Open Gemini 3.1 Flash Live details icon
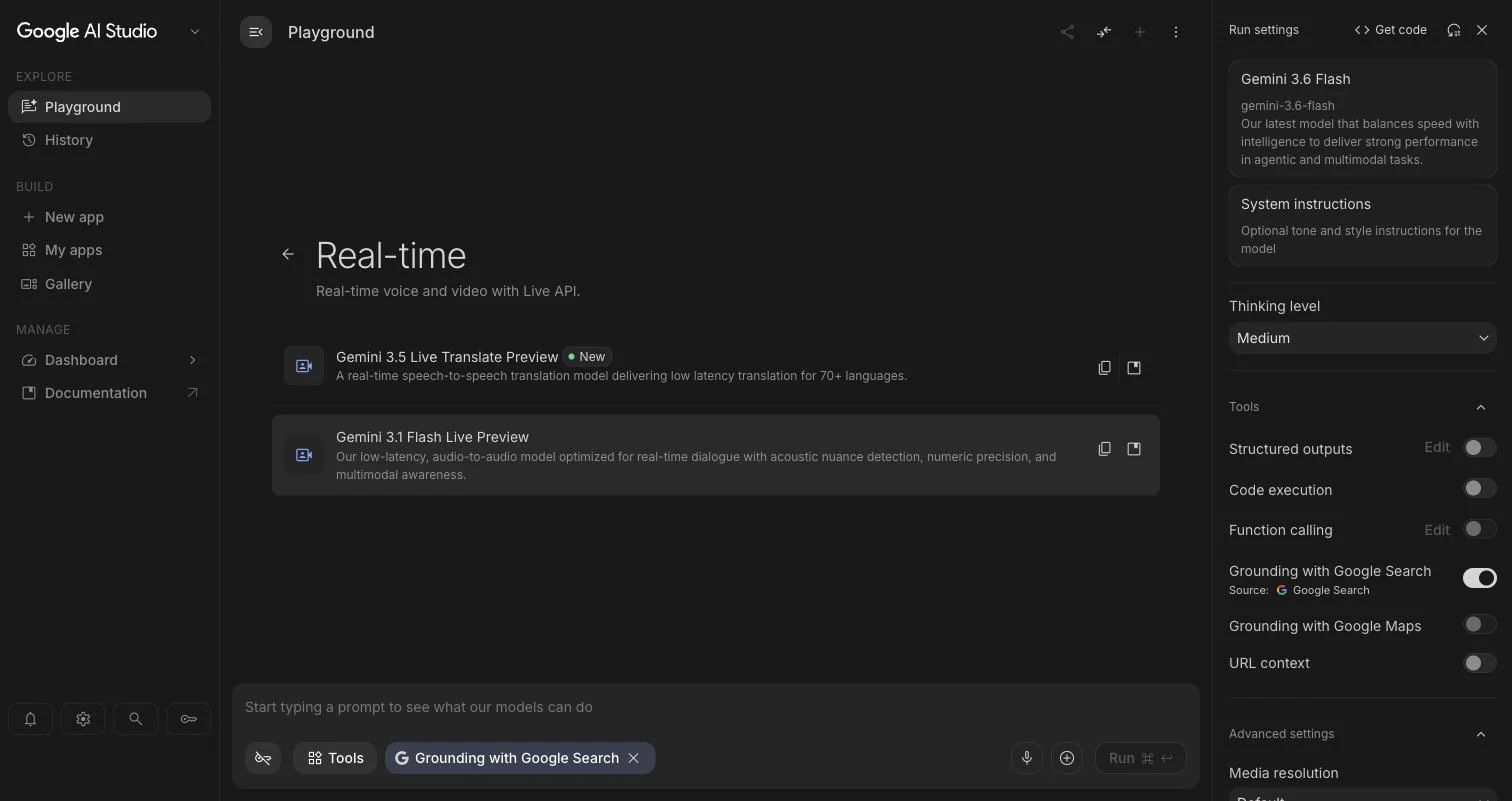The image size is (1512, 801). coord(1134,449)
